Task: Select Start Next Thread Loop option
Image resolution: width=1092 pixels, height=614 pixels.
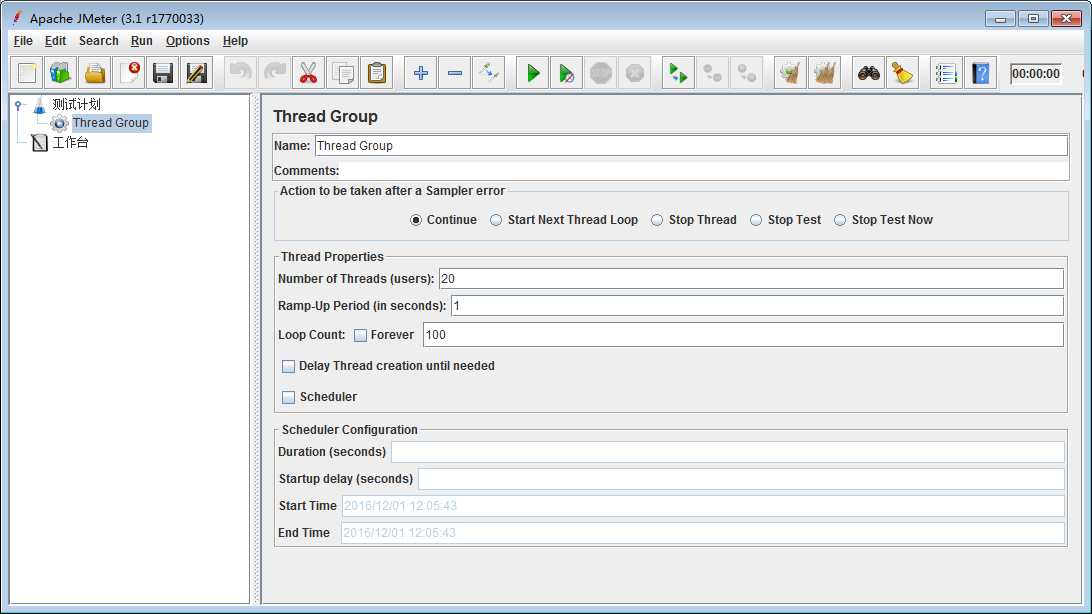Action: pos(496,220)
